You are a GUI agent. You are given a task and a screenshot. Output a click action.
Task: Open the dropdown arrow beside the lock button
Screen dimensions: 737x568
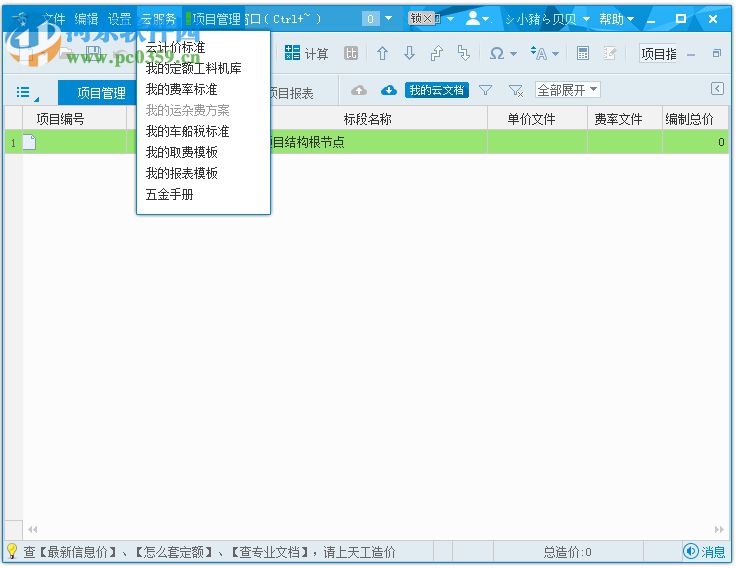(x=450, y=19)
